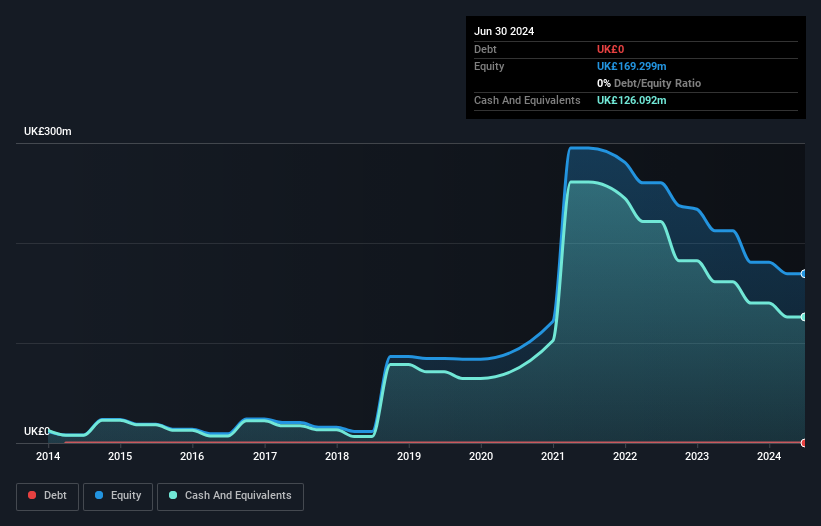
Task: Click the 2022 x-axis label
Action: tap(625, 456)
